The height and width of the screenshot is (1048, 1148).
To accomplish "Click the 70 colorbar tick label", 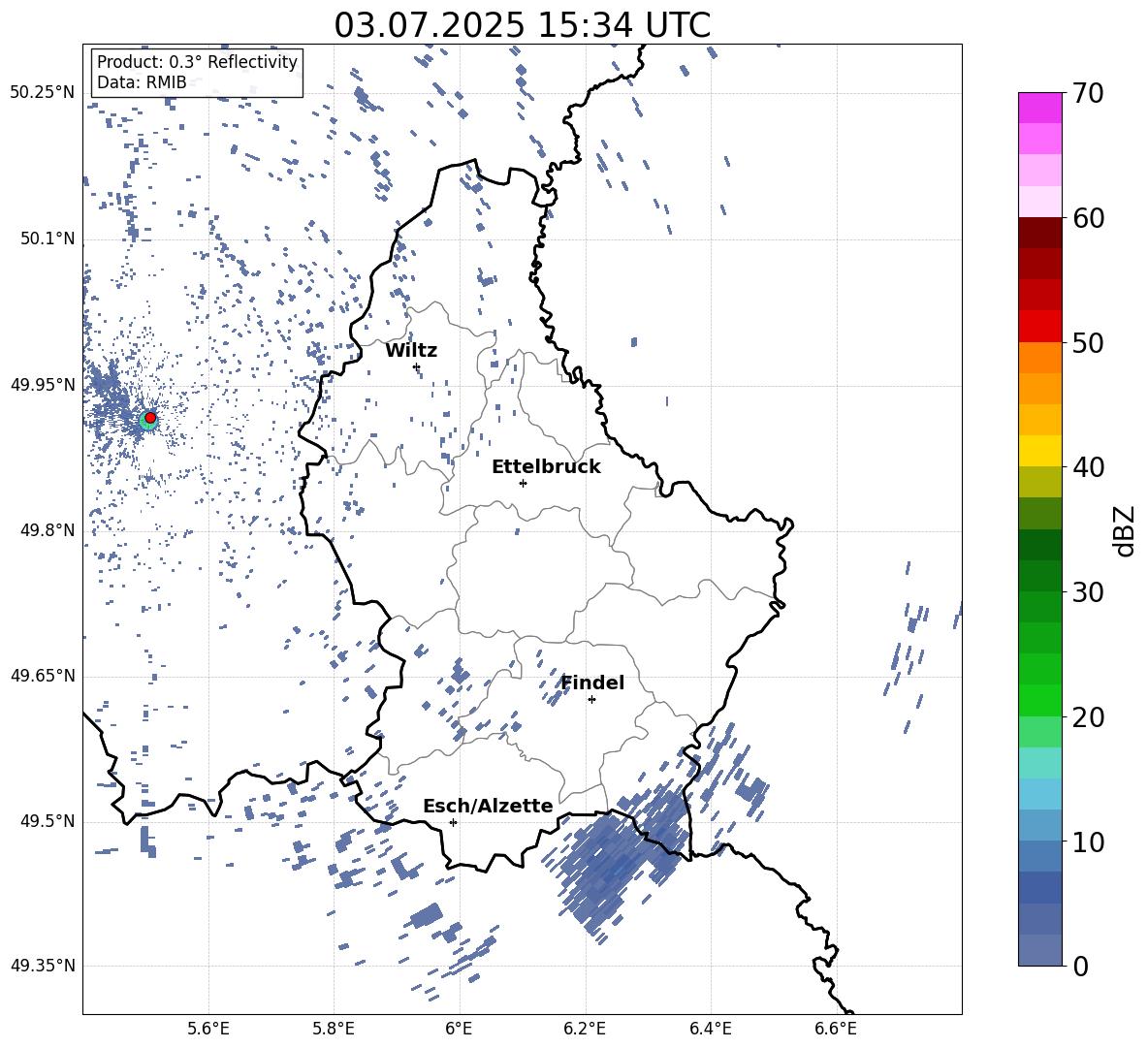I will coord(1087,93).
